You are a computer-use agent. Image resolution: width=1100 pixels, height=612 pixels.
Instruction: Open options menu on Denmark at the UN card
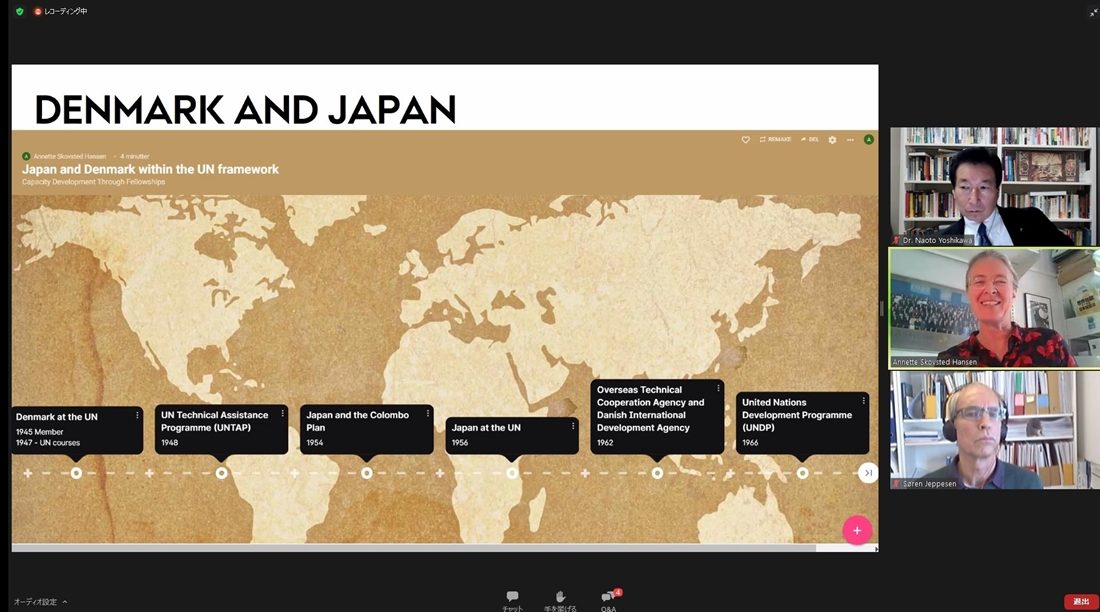click(x=137, y=415)
